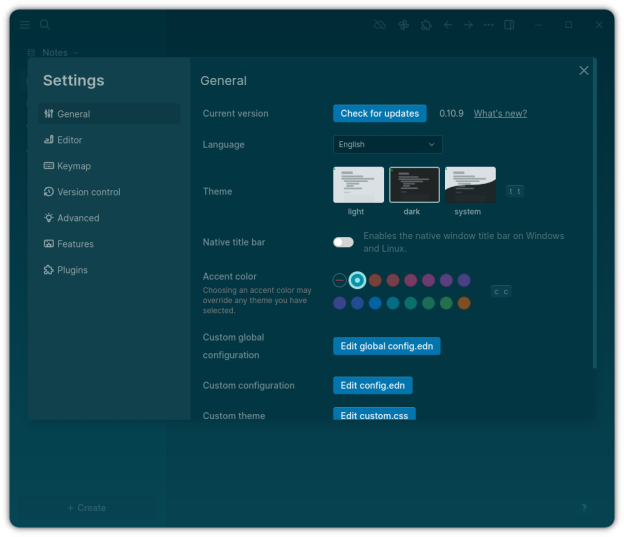The image size is (624, 537).
Task: Click the cloud sync disabled icon
Action: pos(380,25)
